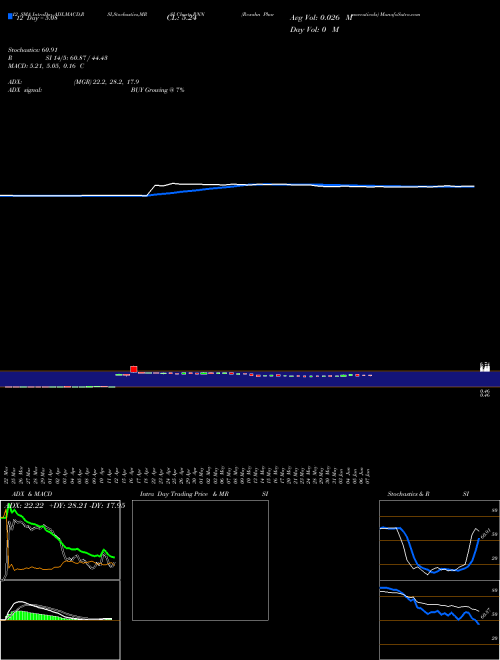The height and width of the screenshot is (660, 500).
Task: Click the blue 12 Day SMA legend square
Action: pos(10,16)
